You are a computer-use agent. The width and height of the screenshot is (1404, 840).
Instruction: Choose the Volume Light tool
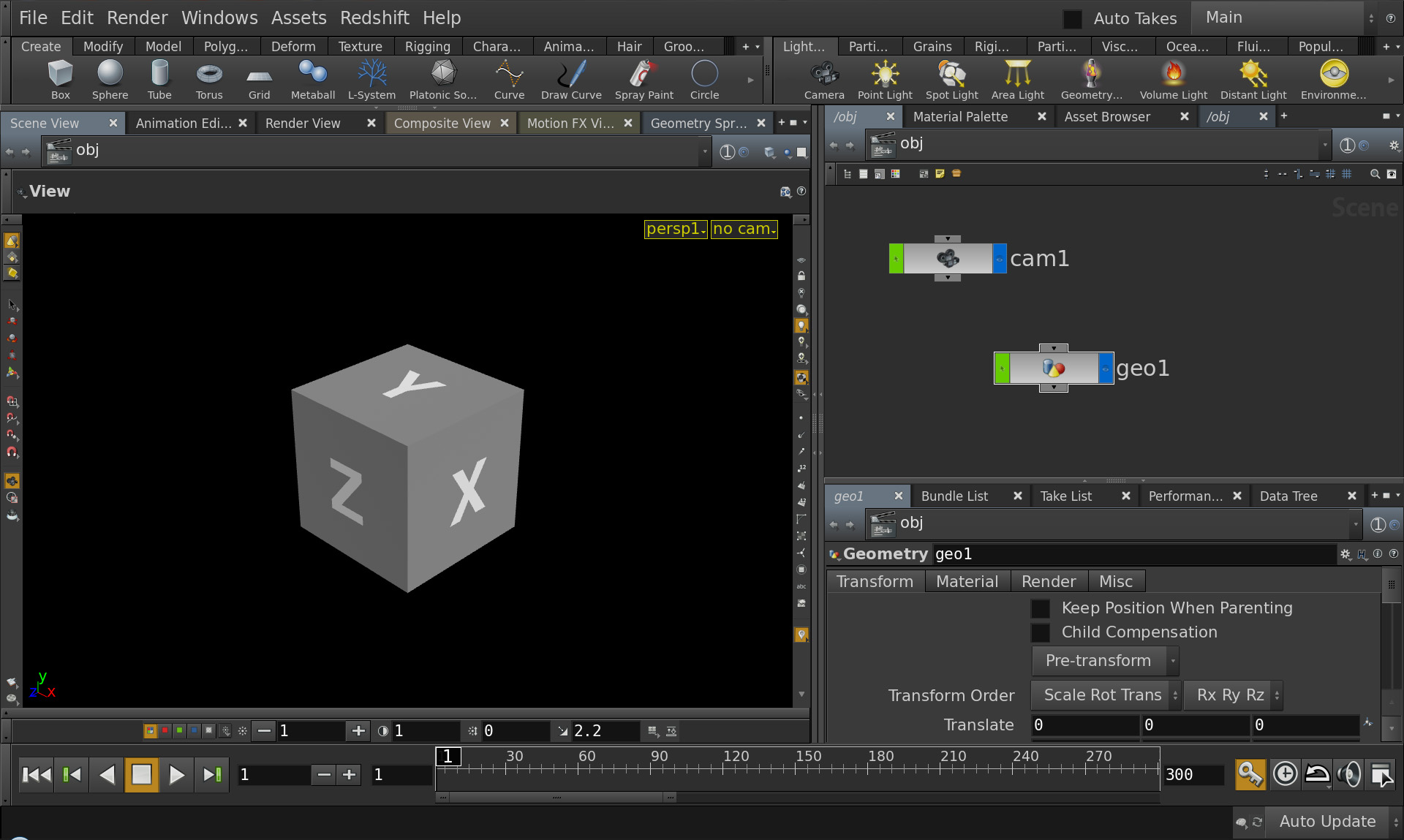click(x=1173, y=79)
